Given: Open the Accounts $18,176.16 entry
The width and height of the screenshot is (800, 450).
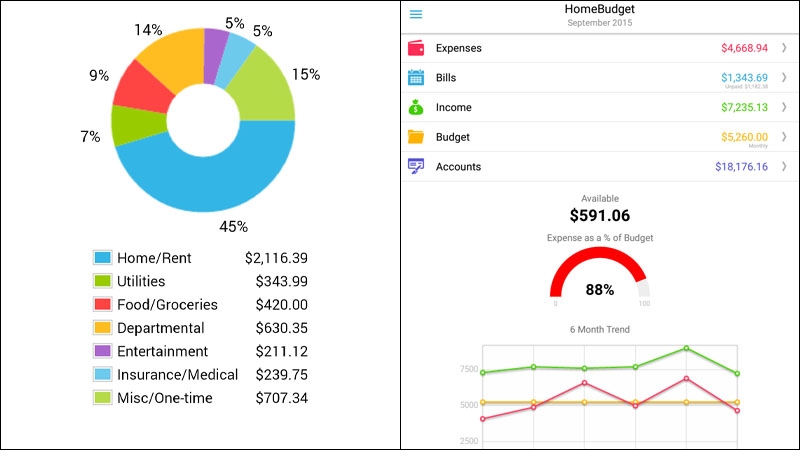Looking at the screenshot, I should tap(600, 166).
